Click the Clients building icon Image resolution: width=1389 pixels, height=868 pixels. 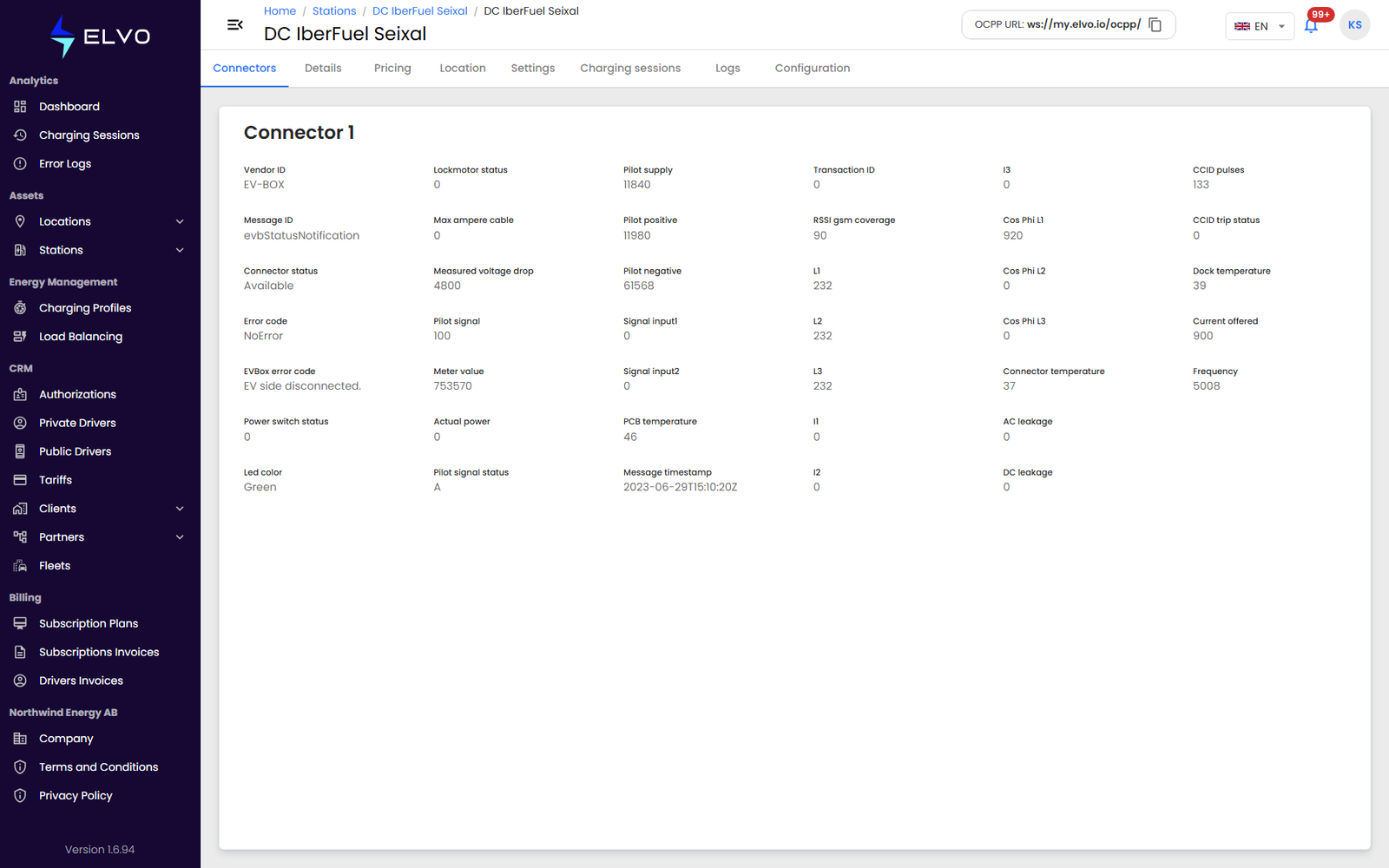click(20, 509)
